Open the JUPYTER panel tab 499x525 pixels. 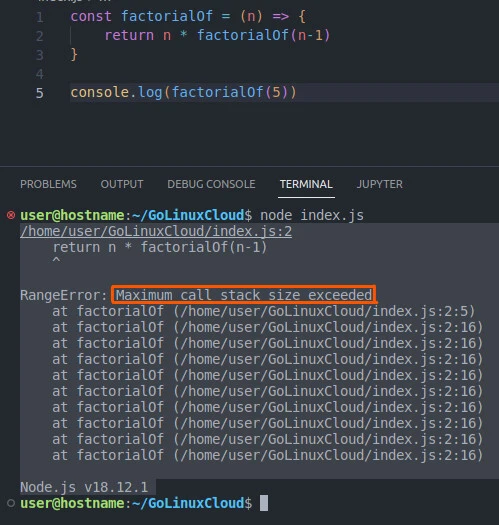click(x=379, y=184)
